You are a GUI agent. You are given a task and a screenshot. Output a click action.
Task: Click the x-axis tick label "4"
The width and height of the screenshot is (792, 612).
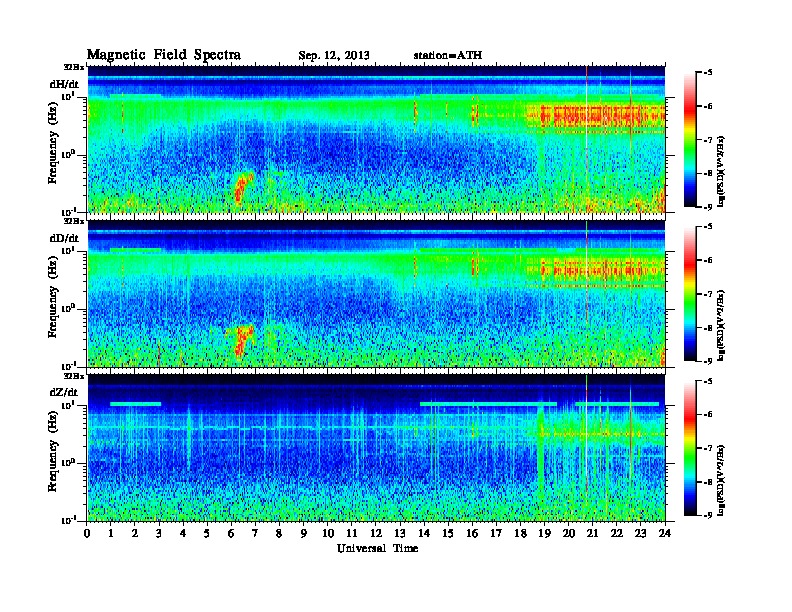click(x=183, y=534)
